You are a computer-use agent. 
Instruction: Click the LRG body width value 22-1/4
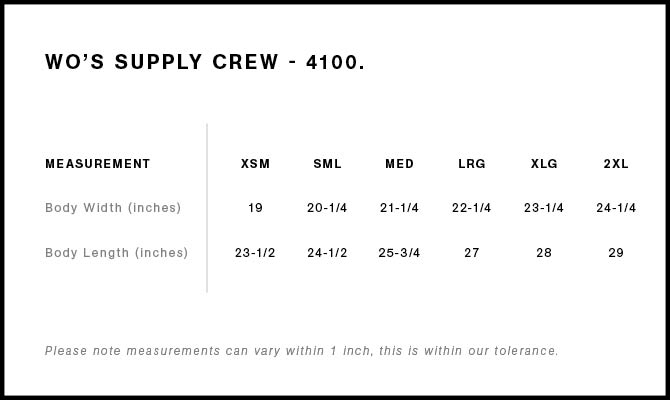(472, 208)
